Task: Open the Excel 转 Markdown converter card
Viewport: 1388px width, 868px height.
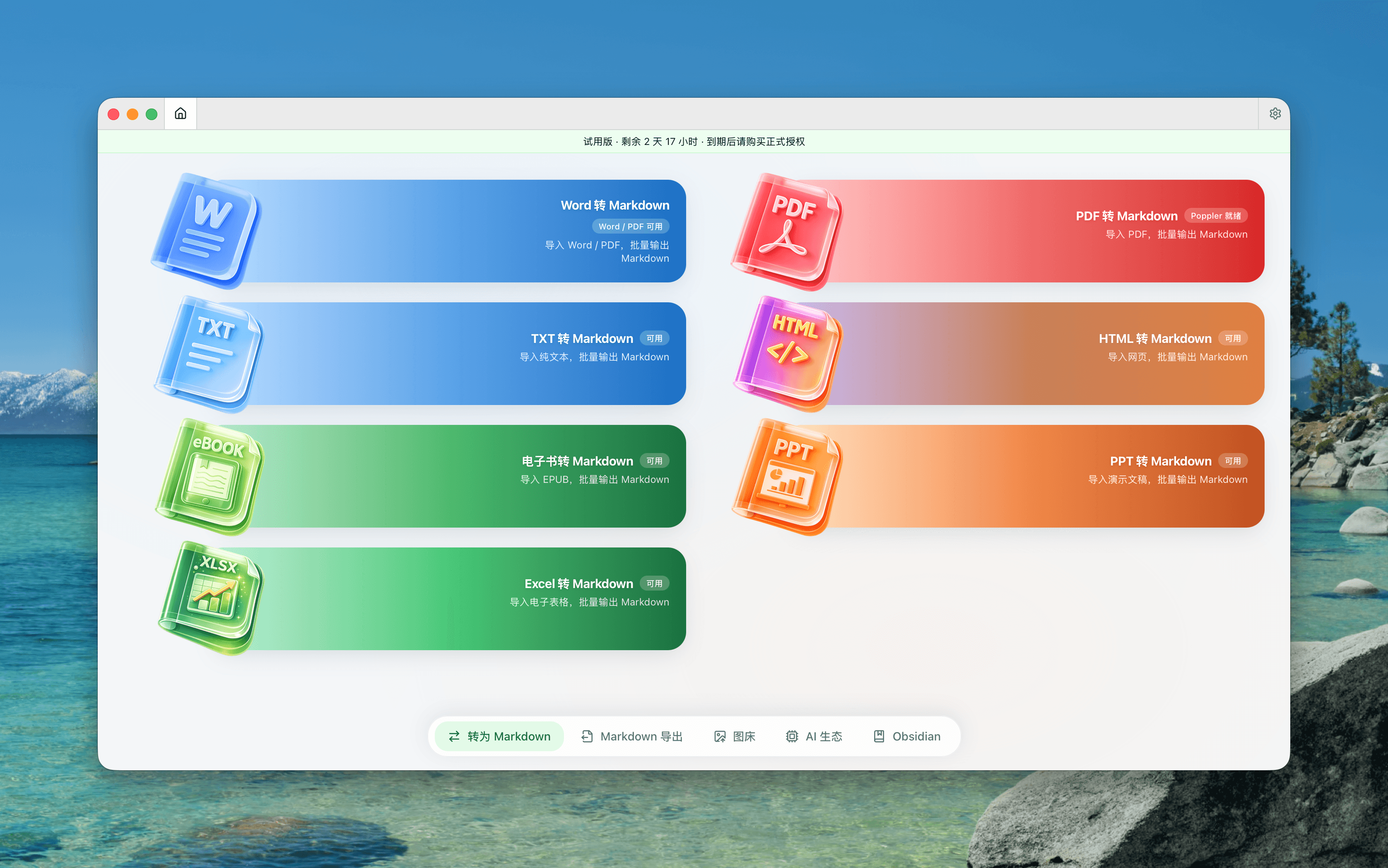Action: coord(448,599)
